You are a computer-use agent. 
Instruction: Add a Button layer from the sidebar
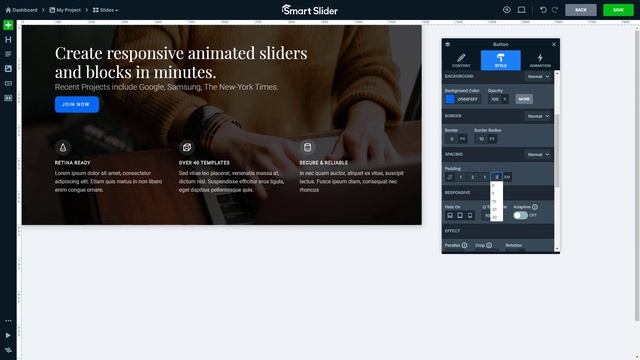(x=8, y=83)
